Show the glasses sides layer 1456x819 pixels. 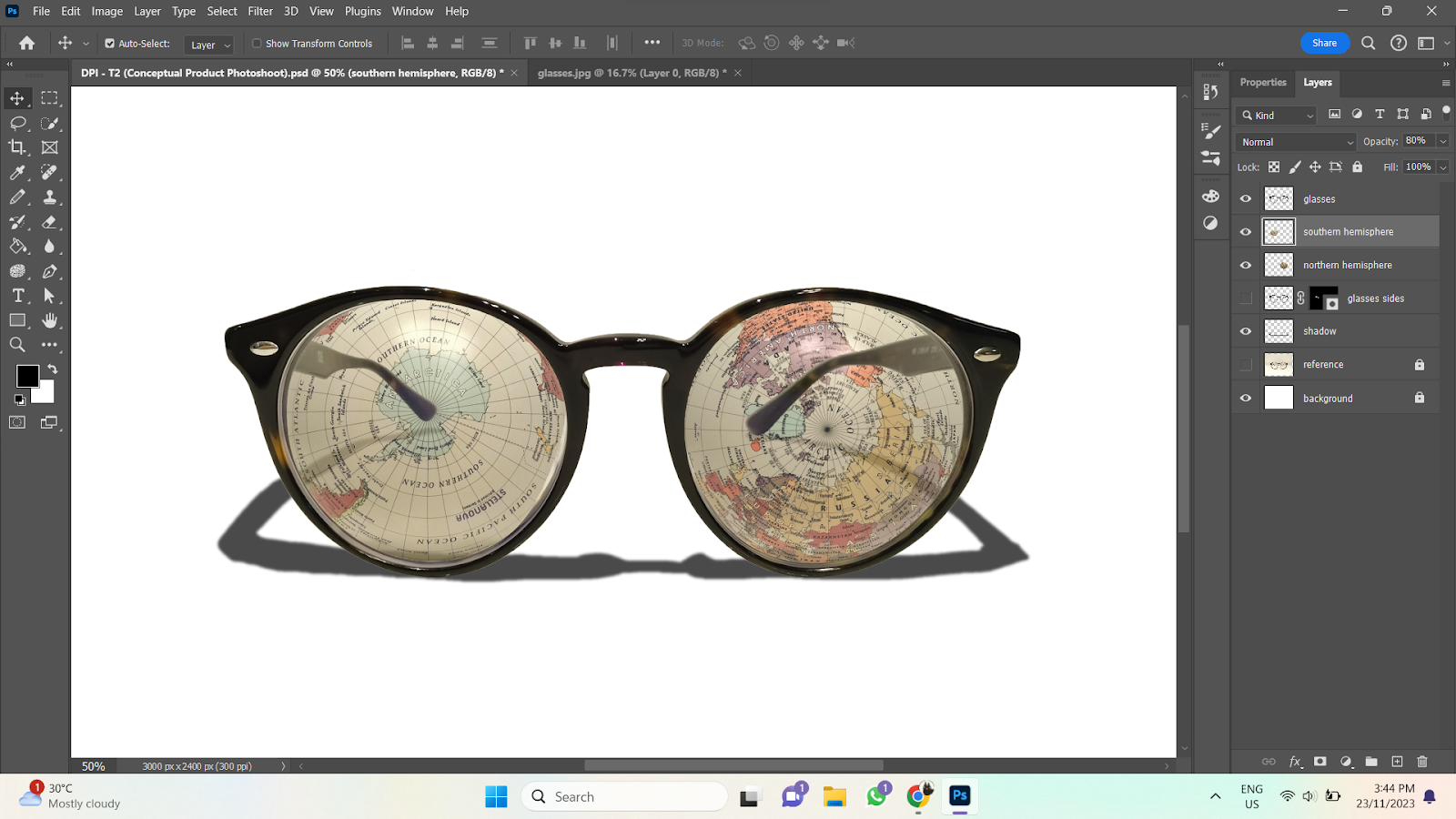(1246, 298)
